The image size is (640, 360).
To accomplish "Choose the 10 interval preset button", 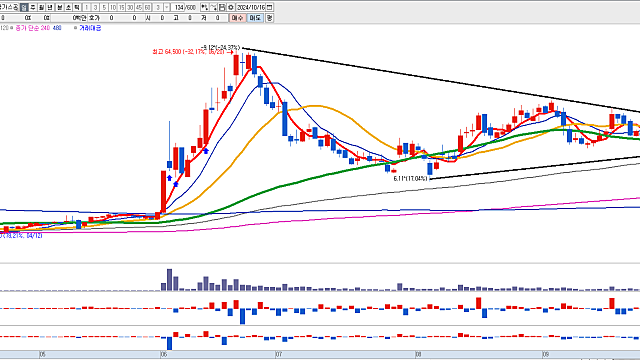I will (x=113, y=7).
